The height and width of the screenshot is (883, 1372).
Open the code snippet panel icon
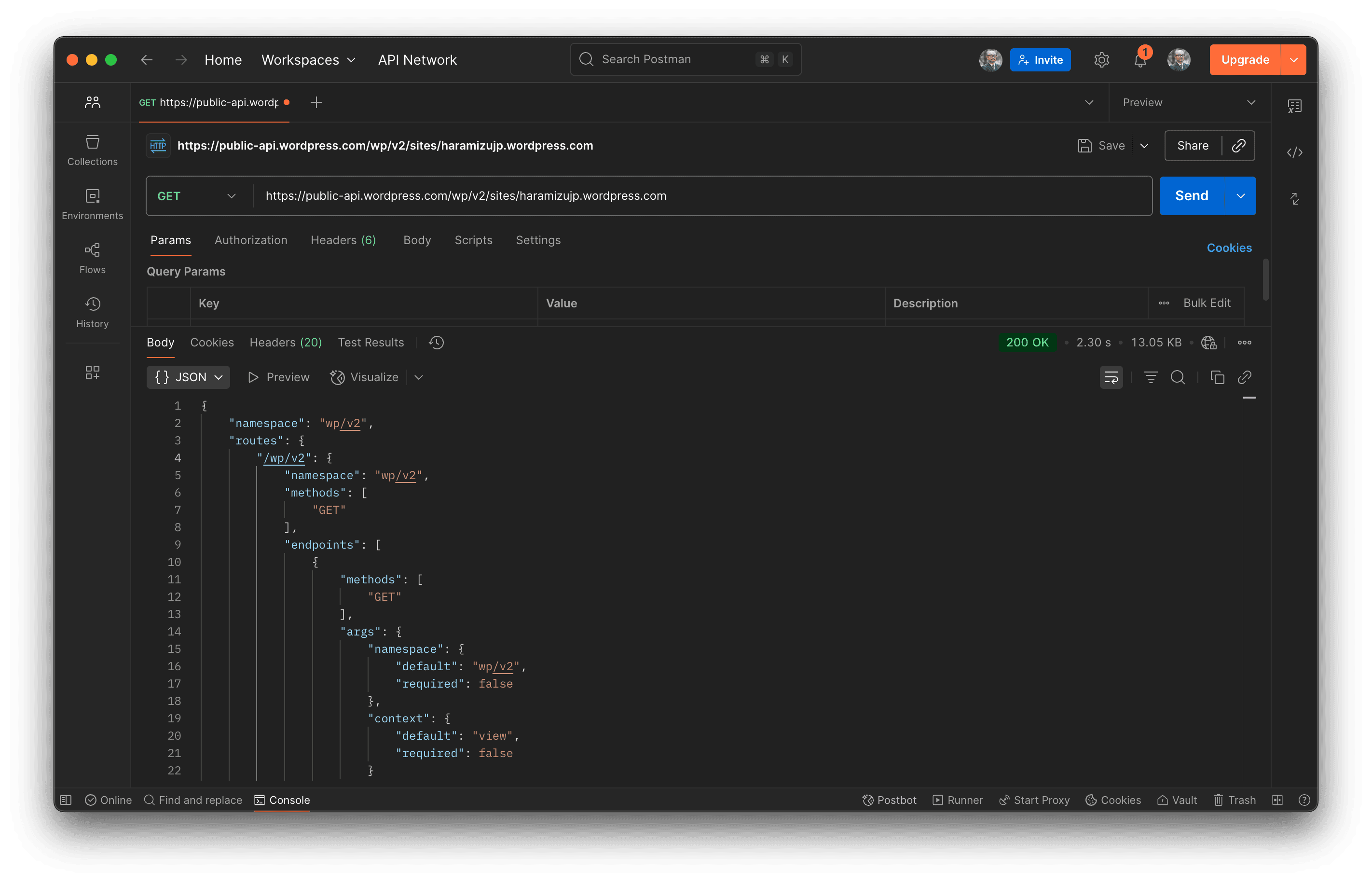click(x=1294, y=152)
